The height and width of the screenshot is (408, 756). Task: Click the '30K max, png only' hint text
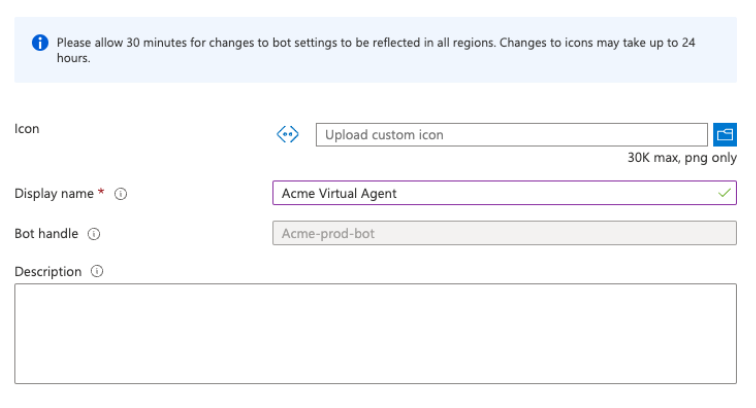(x=682, y=158)
